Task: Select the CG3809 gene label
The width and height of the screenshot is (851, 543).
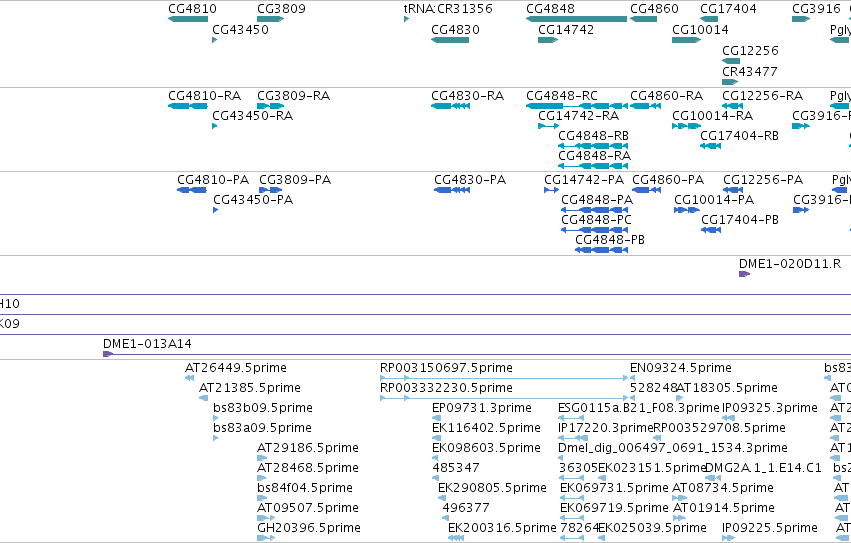Action: pyautogui.click(x=281, y=9)
